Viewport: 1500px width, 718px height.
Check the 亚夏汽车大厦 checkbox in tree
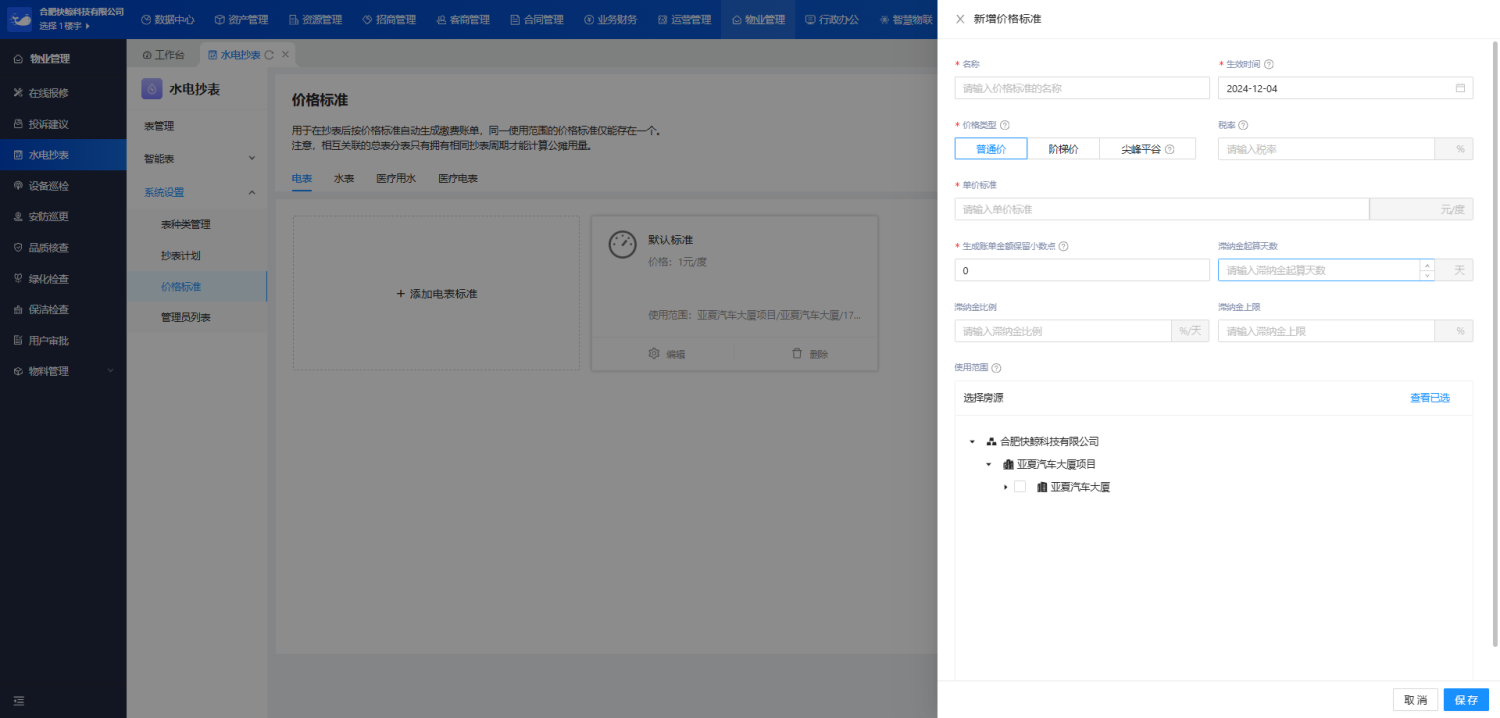tap(1020, 487)
